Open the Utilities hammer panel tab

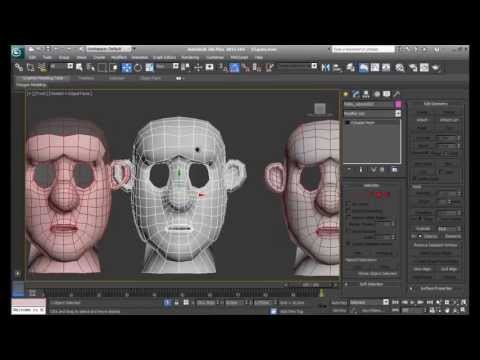coord(397,94)
